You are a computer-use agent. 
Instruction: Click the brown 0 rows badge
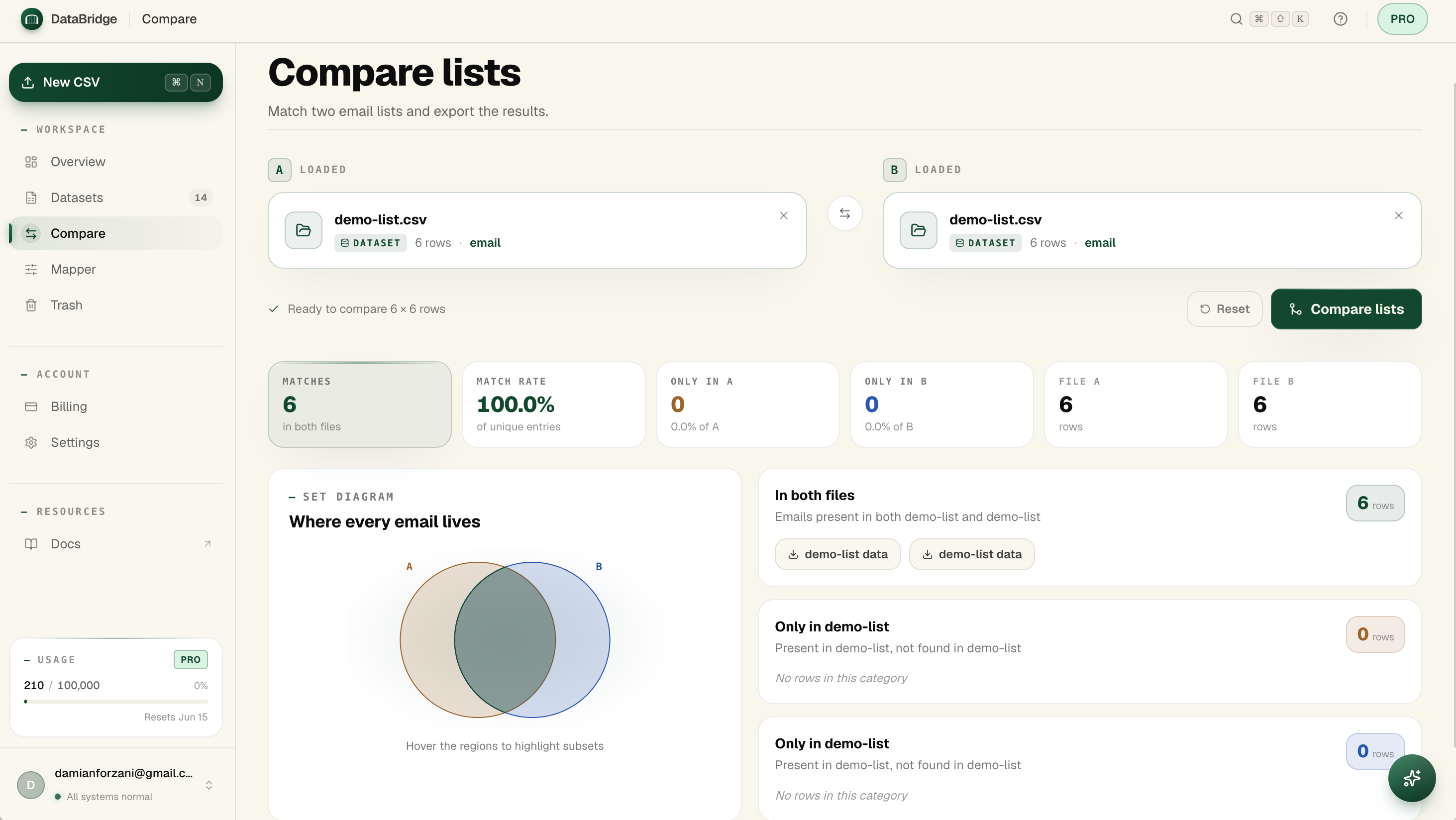(x=1375, y=634)
